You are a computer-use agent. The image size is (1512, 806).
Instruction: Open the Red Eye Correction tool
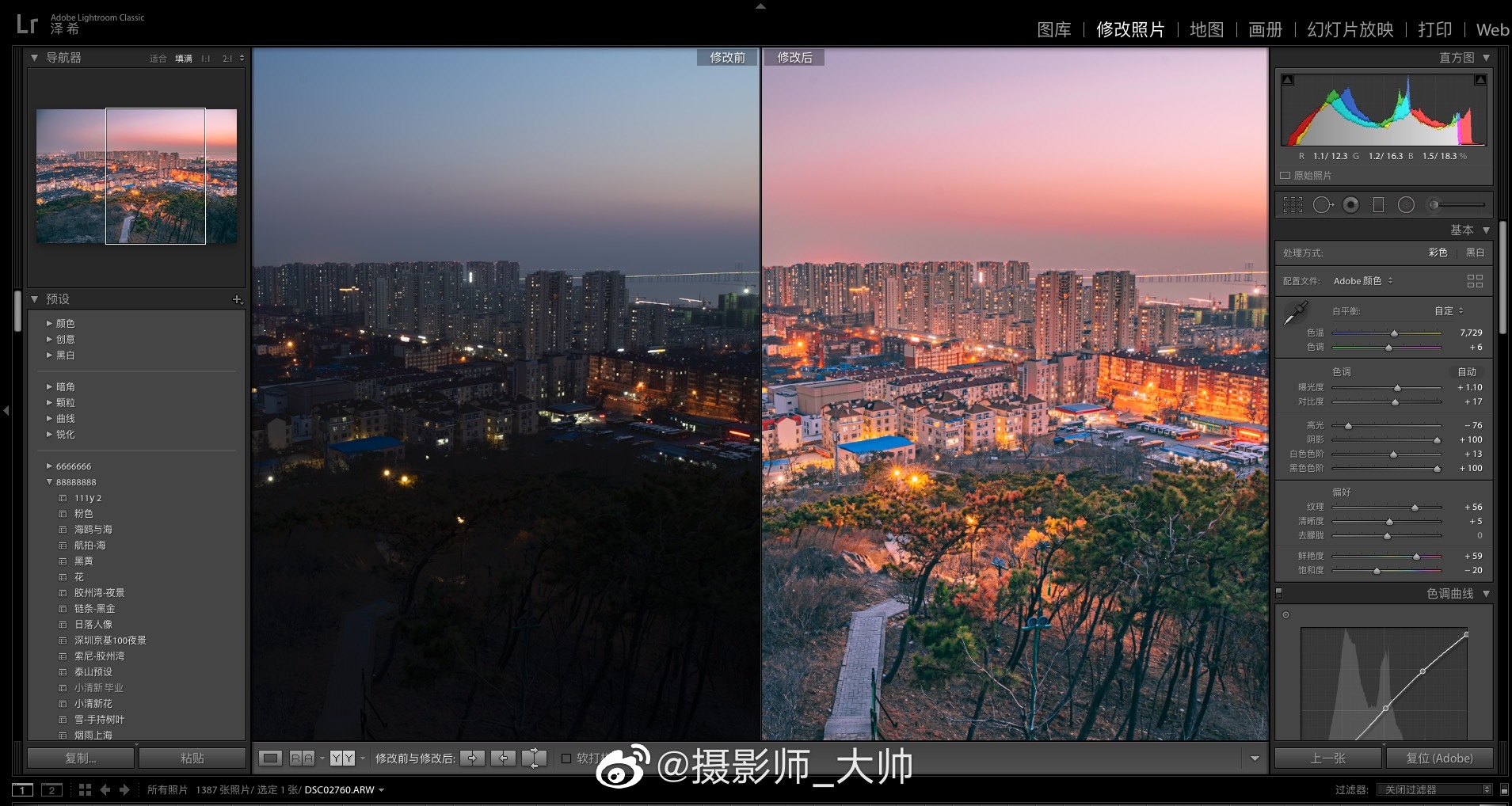click(x=1351, y=205)
